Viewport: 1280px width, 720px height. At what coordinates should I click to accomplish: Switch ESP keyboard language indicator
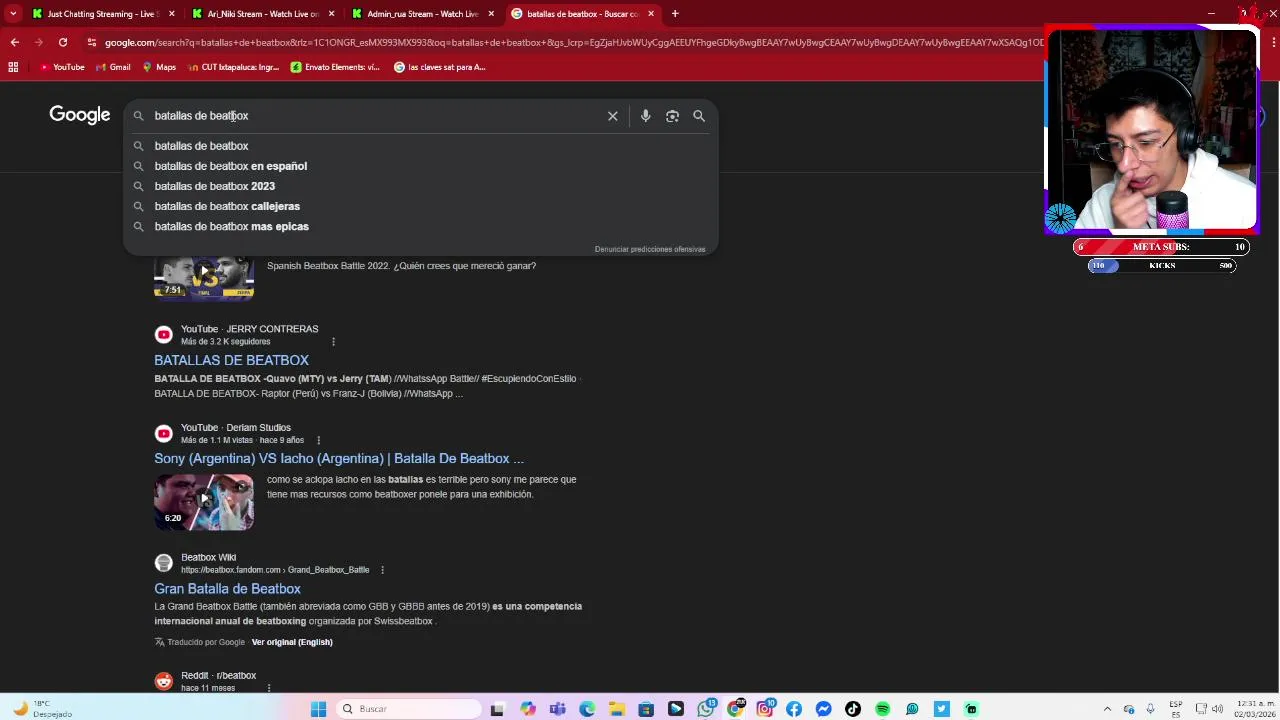tap(1176, 709)
